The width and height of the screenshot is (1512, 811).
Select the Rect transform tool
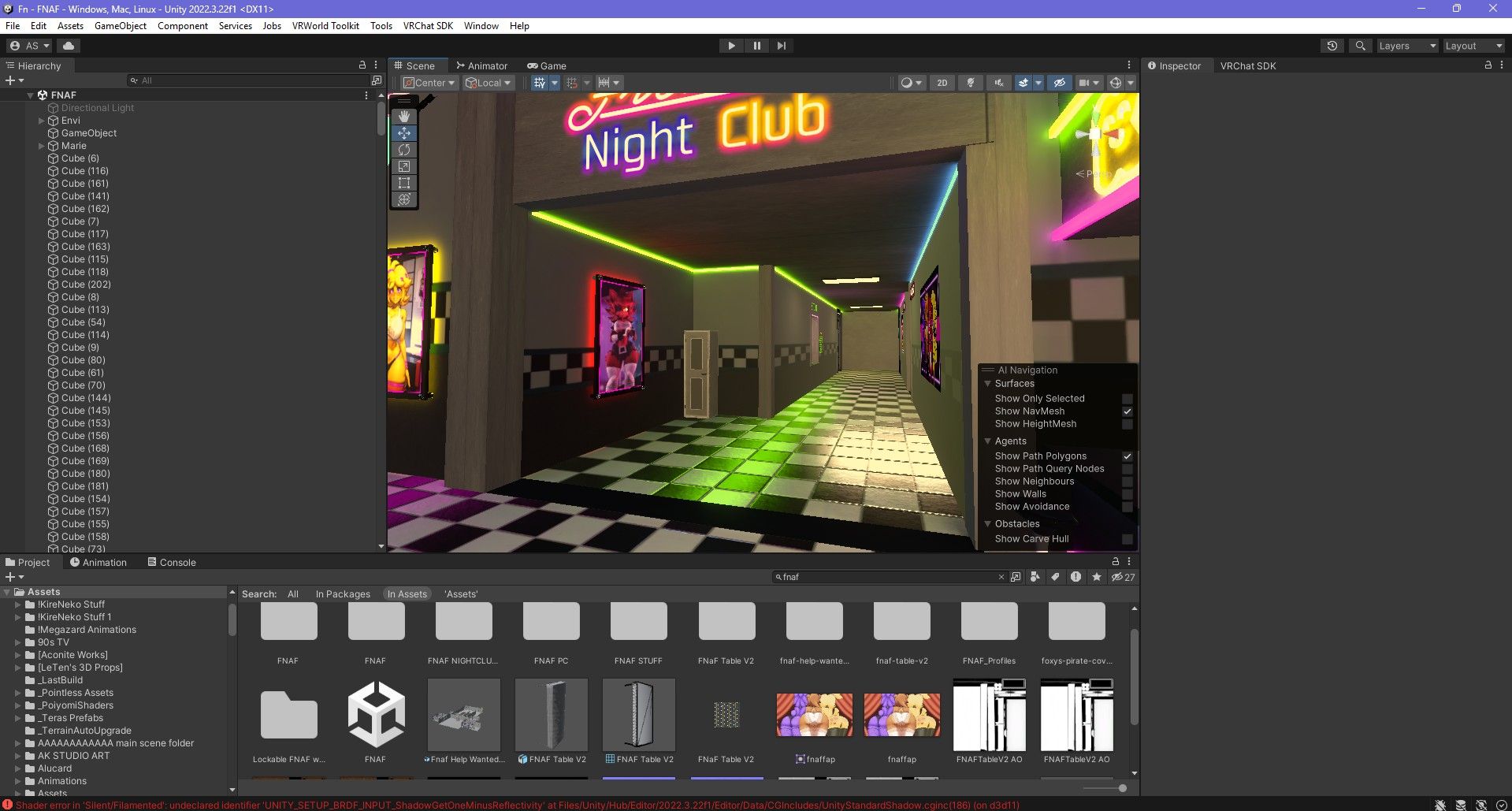click(404, 183)
